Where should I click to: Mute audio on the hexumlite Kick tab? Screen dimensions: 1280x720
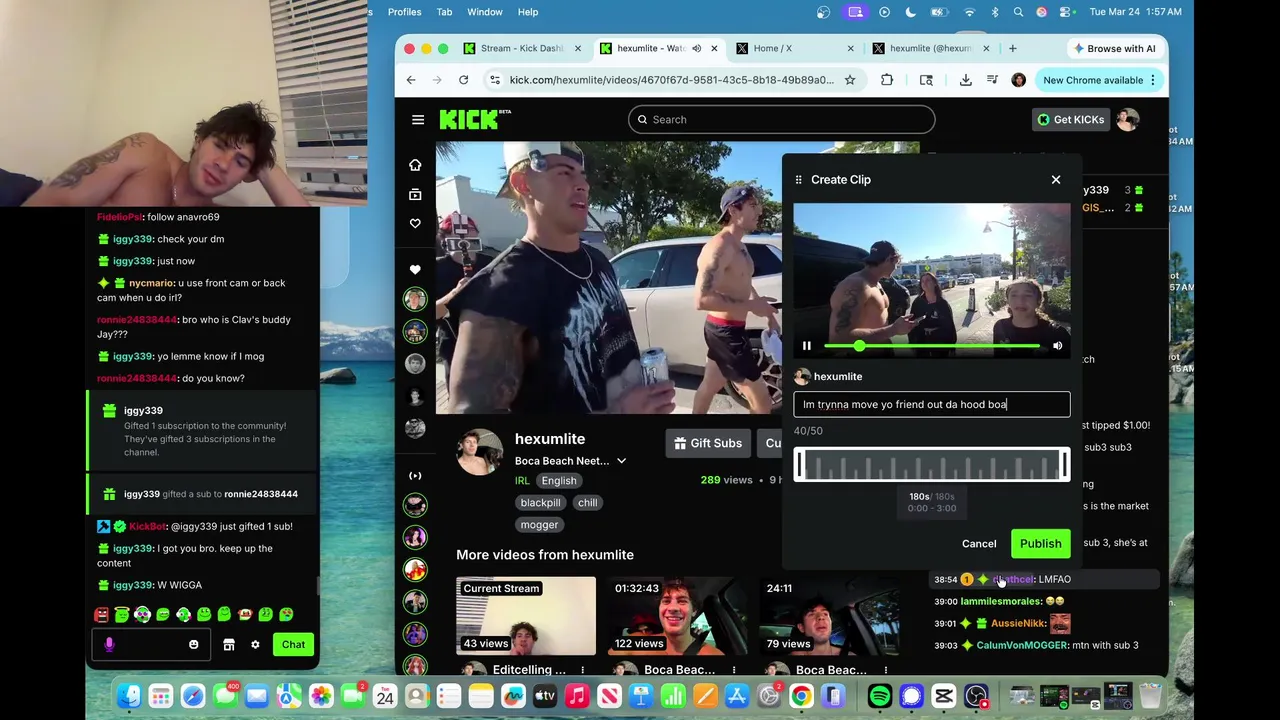[x=697, y=48]
